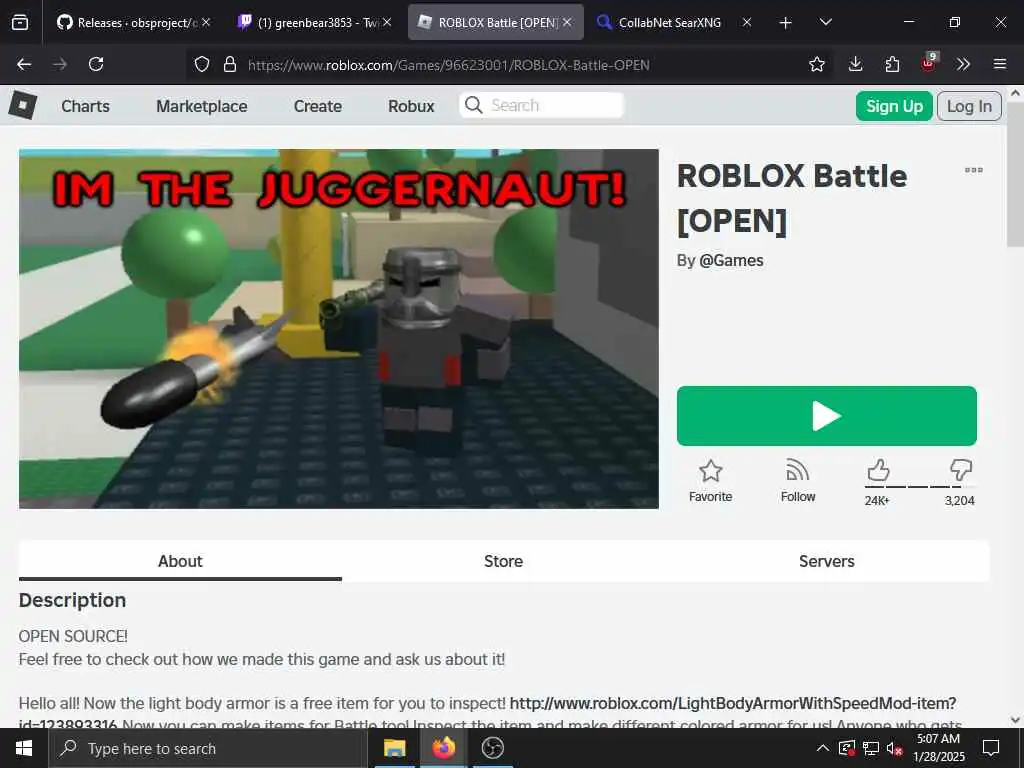Click the scrollbar down arrow
The height and width of the screenshot is (768, 1024).
pyautogui.click(x=1016, y=720)
